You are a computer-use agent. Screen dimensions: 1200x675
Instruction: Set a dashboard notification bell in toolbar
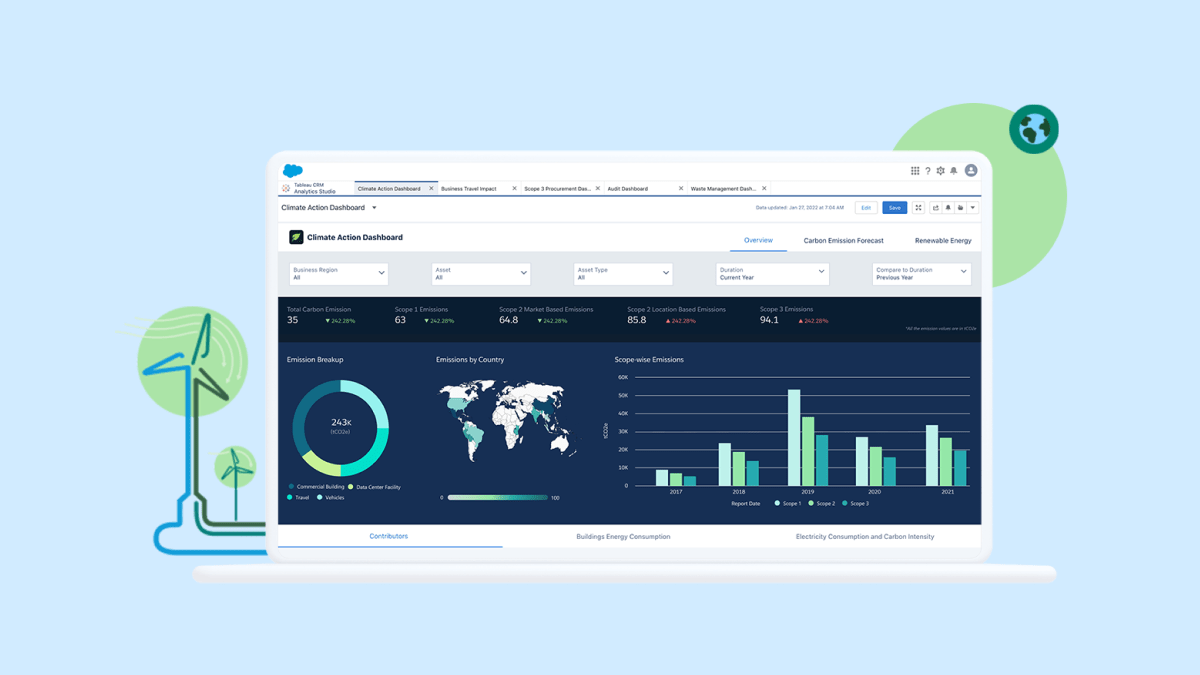point(948,208)
